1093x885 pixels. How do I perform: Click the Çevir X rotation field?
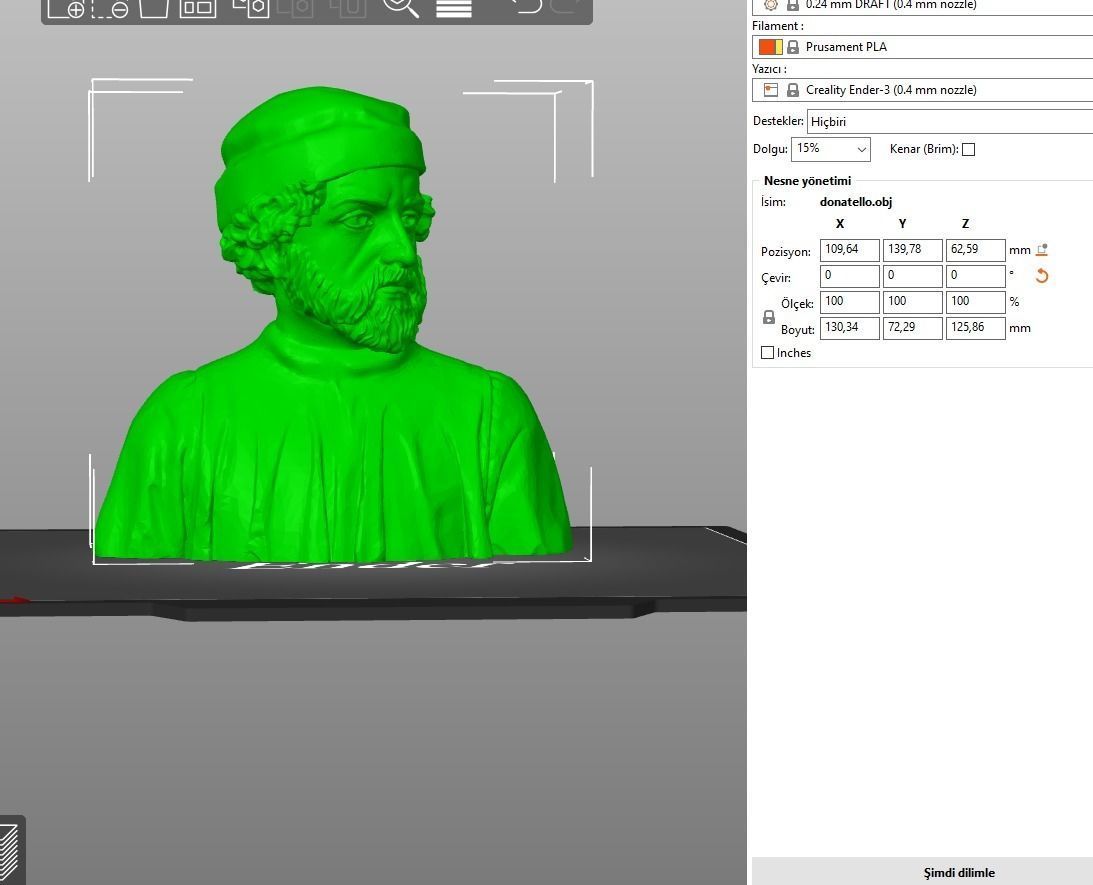[x=850, y=276]
